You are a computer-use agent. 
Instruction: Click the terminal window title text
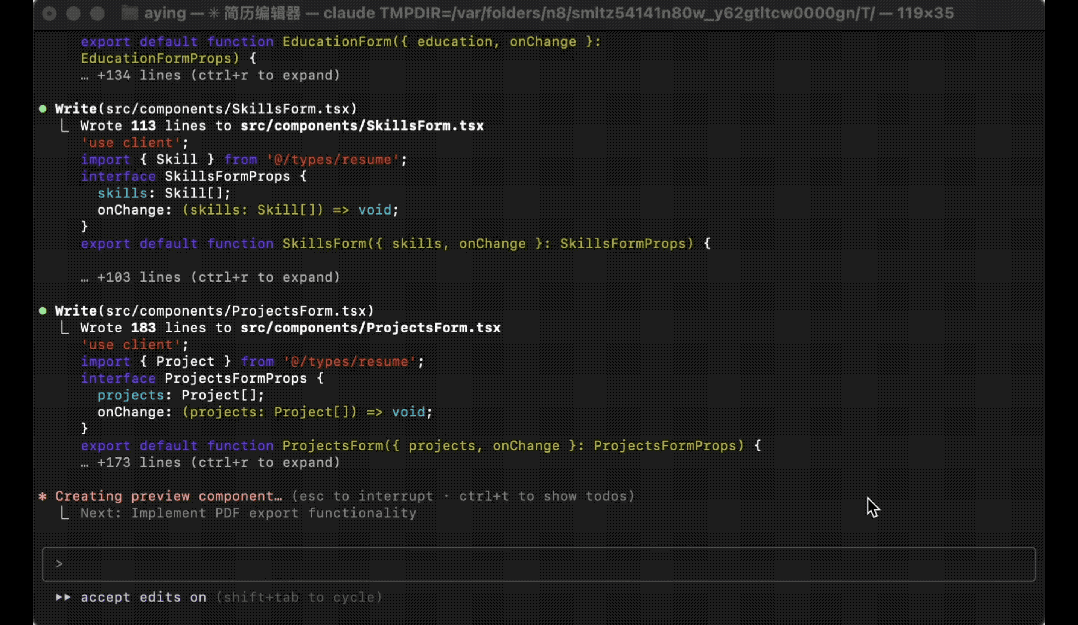click(x=548, y=14)
